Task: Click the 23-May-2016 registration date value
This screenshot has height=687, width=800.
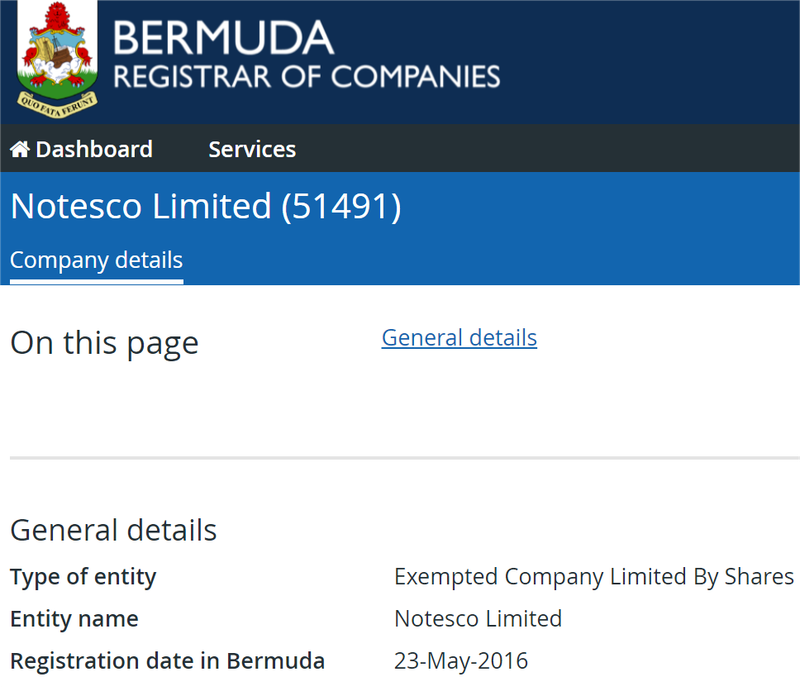Action: pos(461,660)
